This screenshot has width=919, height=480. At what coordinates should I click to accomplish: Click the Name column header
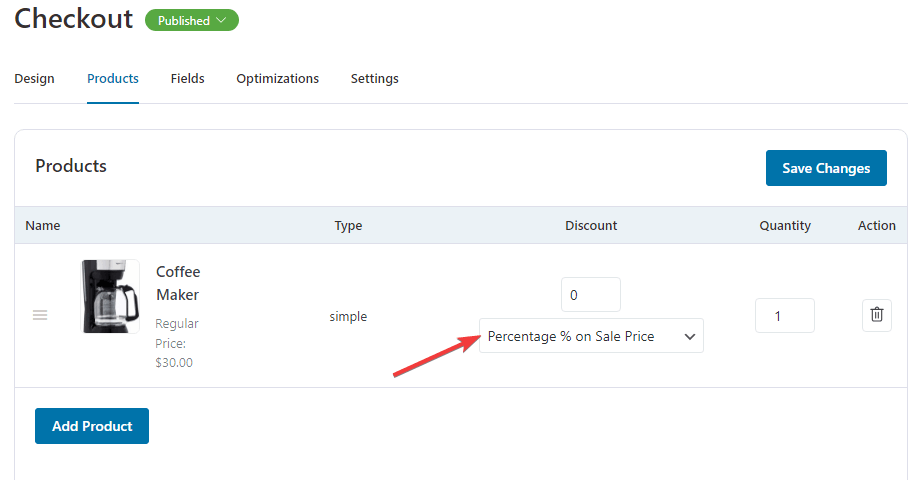pyautogui.click(x=43, y=226)
